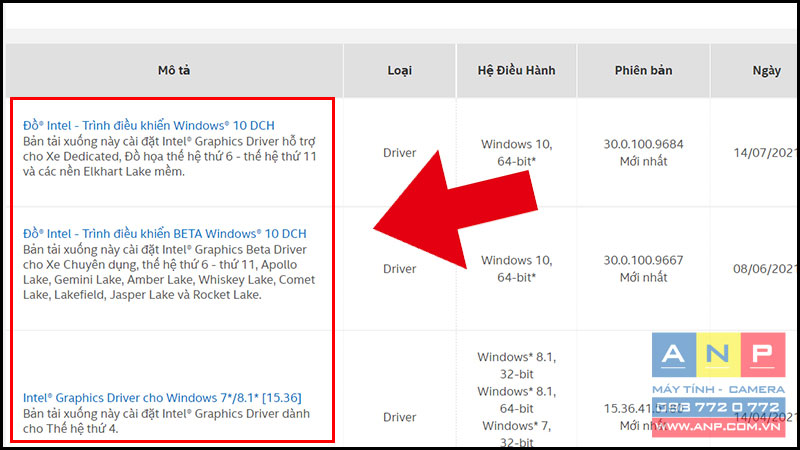Click the Loại column header
Image resolution: width=800 pixels, height=450 pixels.
click(399, 70)
